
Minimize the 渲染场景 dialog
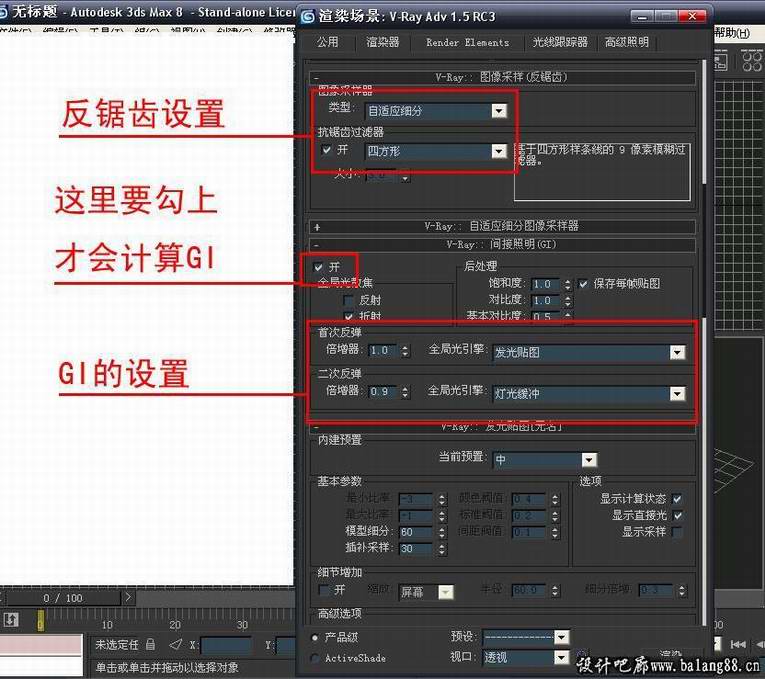click(642, 17)
